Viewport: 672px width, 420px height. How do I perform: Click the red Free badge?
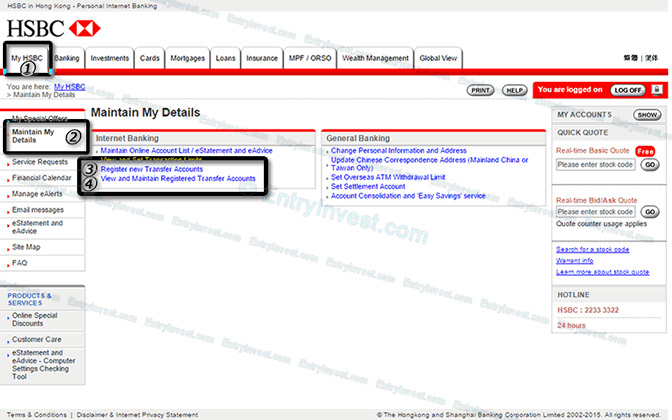coord(645,151)
